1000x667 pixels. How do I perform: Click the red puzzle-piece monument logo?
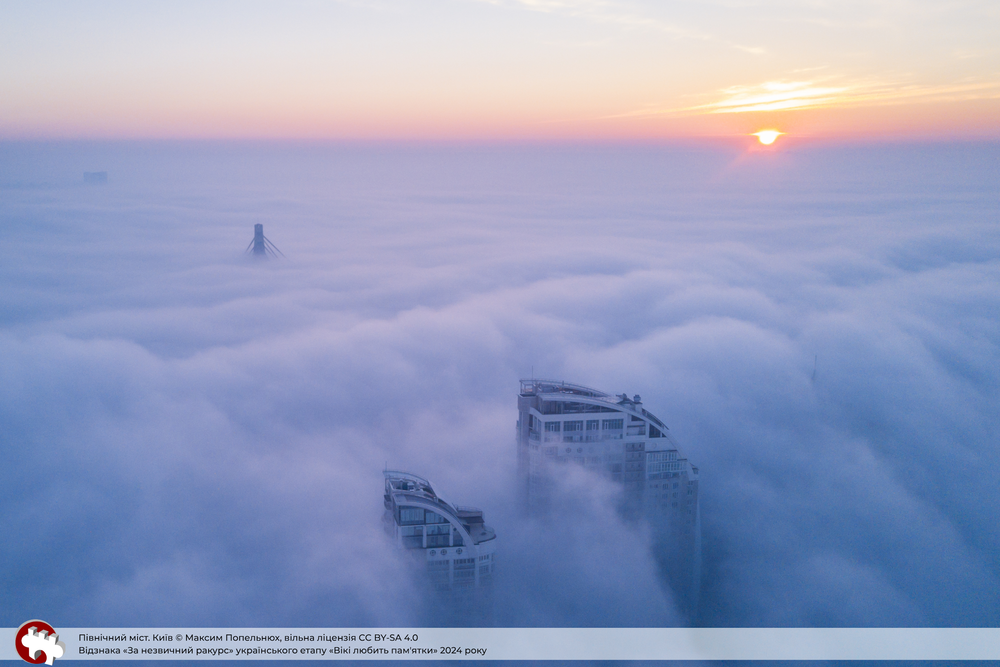point(38,642)
